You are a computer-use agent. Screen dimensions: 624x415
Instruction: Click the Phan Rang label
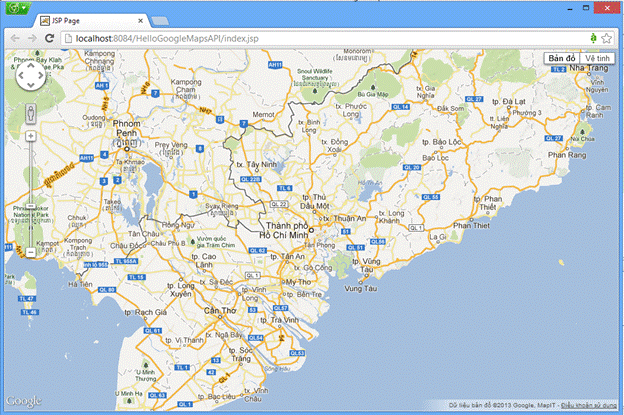point(567,155)
